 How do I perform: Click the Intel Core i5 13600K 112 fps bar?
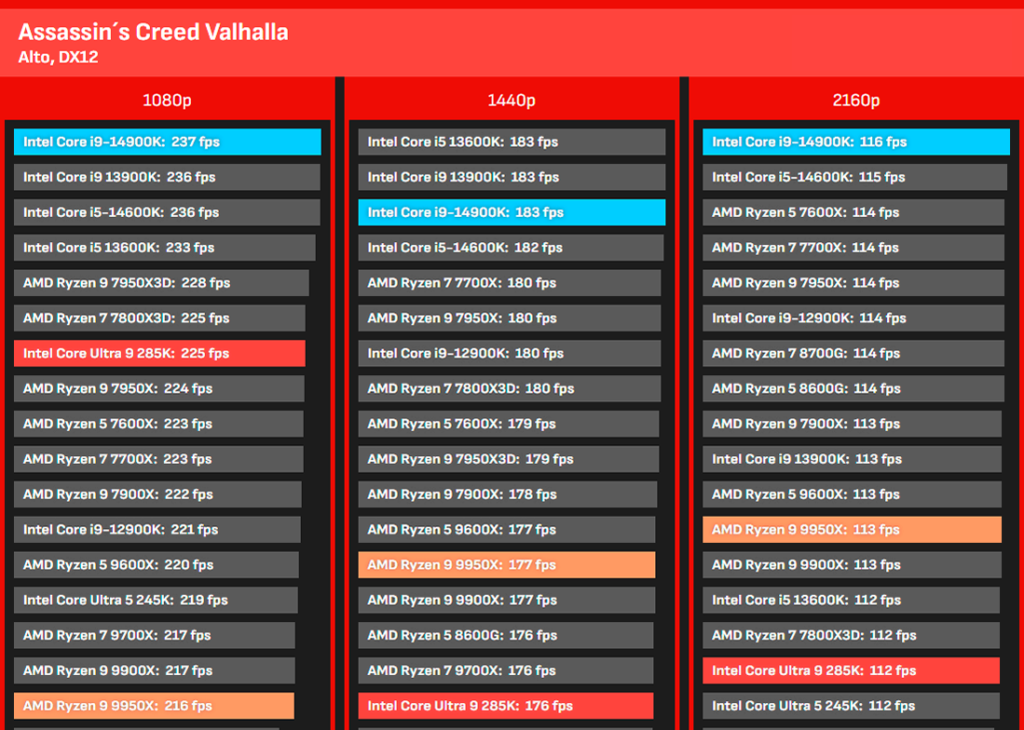[x=851, y=600]
